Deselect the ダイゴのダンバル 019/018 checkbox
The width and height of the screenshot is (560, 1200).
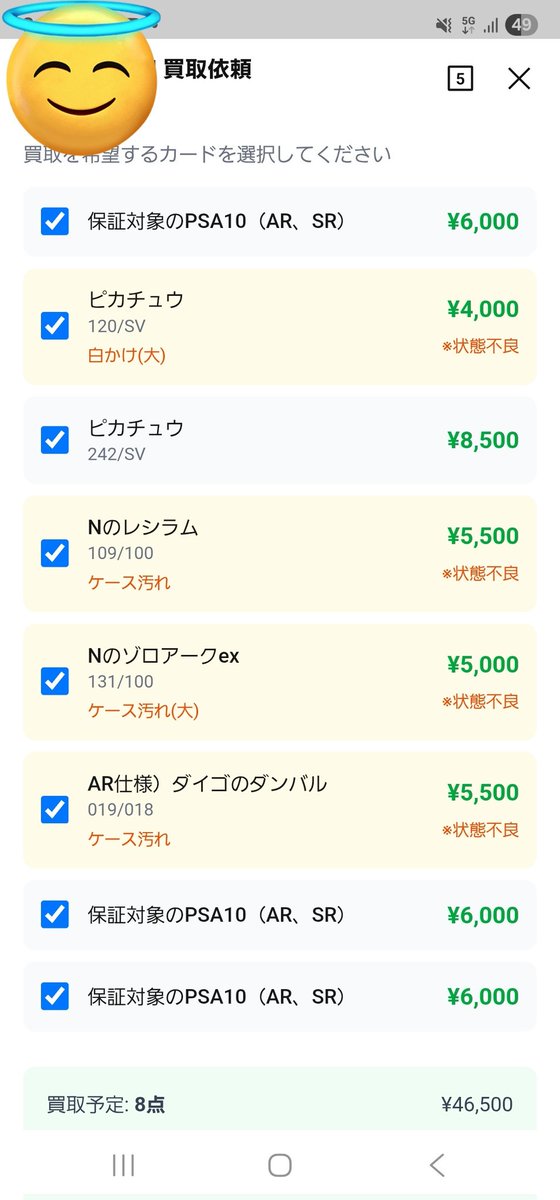[x=55, y=809]
